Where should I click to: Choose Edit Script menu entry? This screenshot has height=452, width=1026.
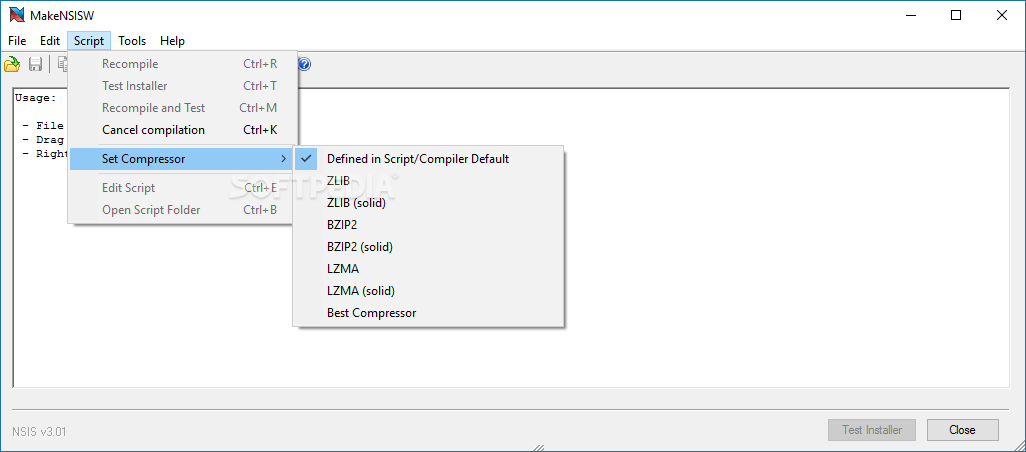[183, 188]
